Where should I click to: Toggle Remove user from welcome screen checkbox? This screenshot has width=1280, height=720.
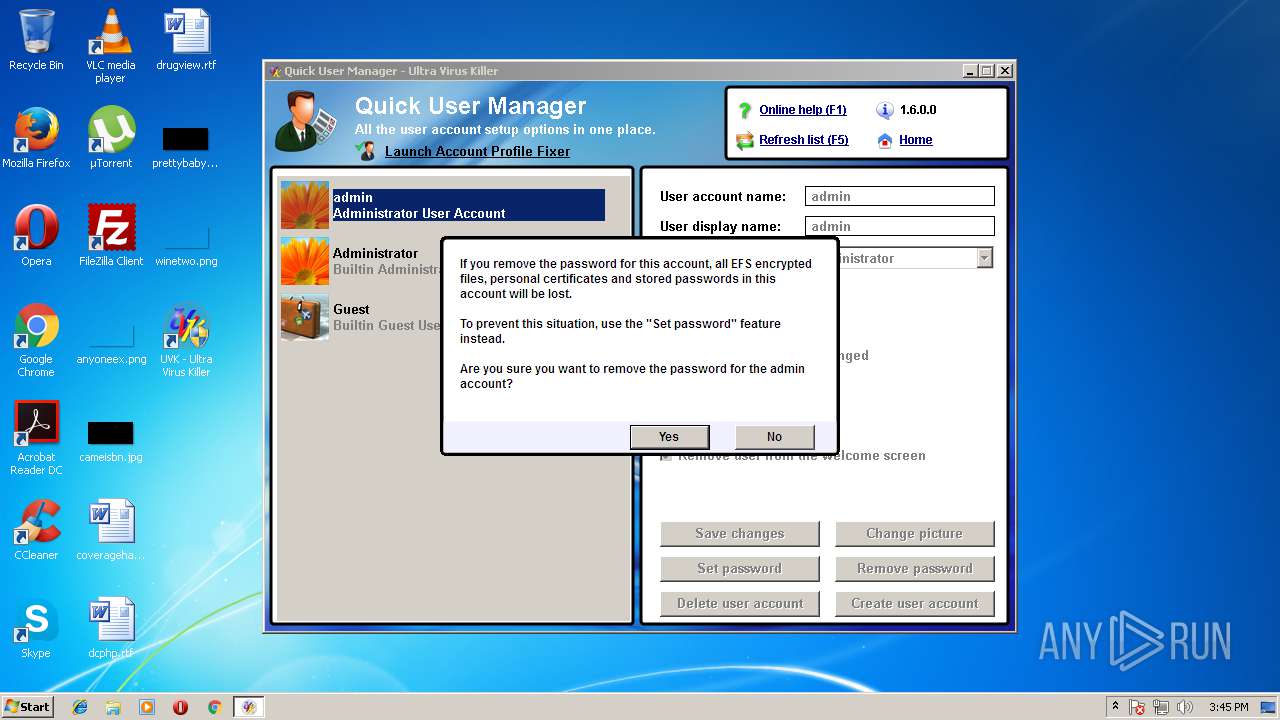[666, 456]
